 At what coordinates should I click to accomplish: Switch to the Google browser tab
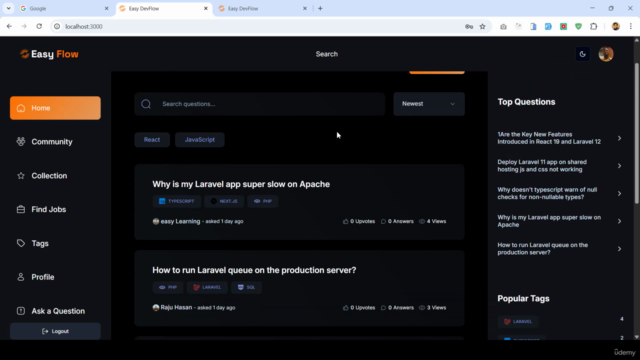tap(64, 8)
